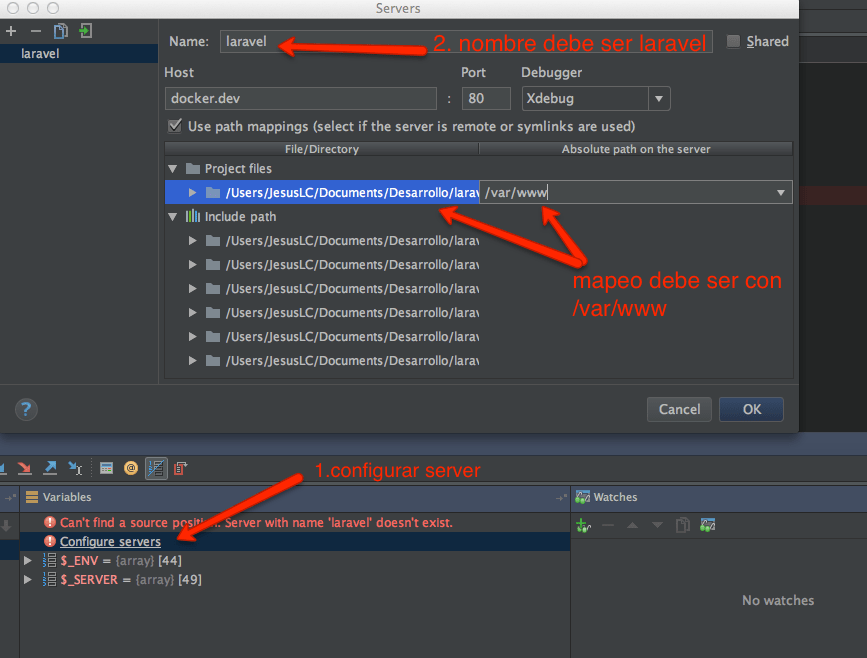Toggle the Use path mappings checkbox
This screenshot has height=658, width=867.
coord(175,125)
